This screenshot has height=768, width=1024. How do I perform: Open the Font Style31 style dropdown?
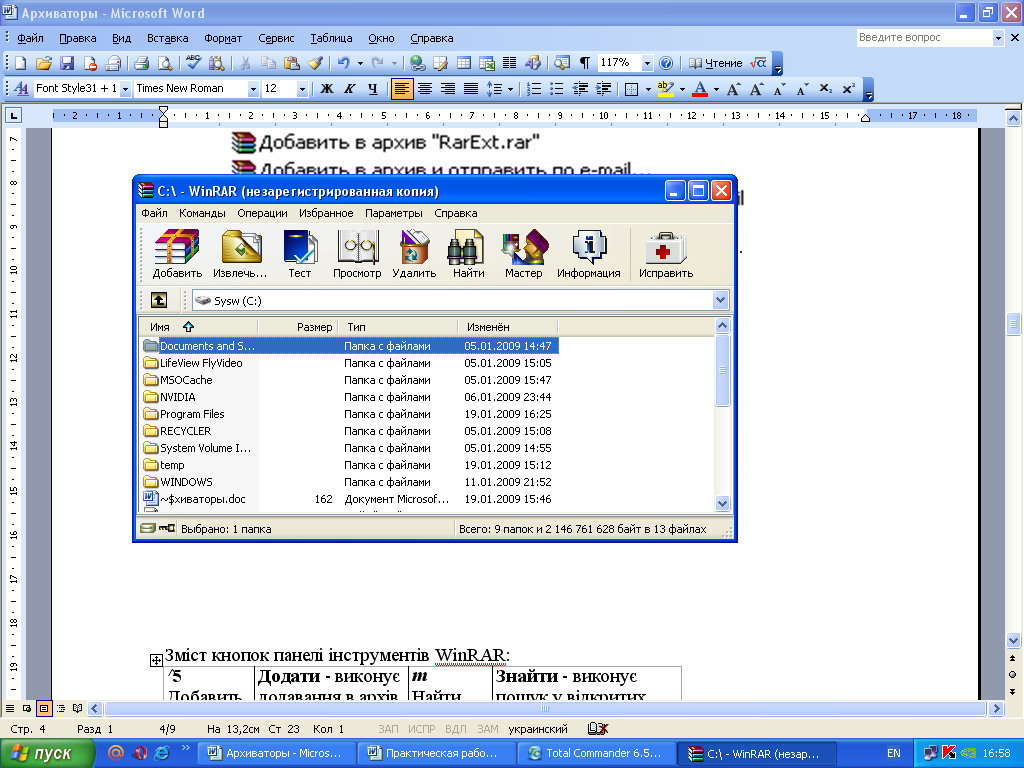click(125, 89)
